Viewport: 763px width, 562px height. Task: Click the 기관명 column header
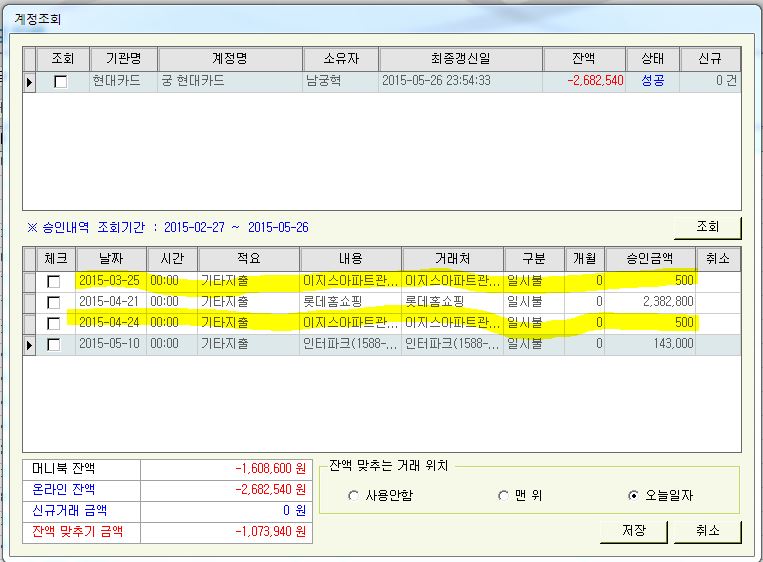(x=120, y=59)
